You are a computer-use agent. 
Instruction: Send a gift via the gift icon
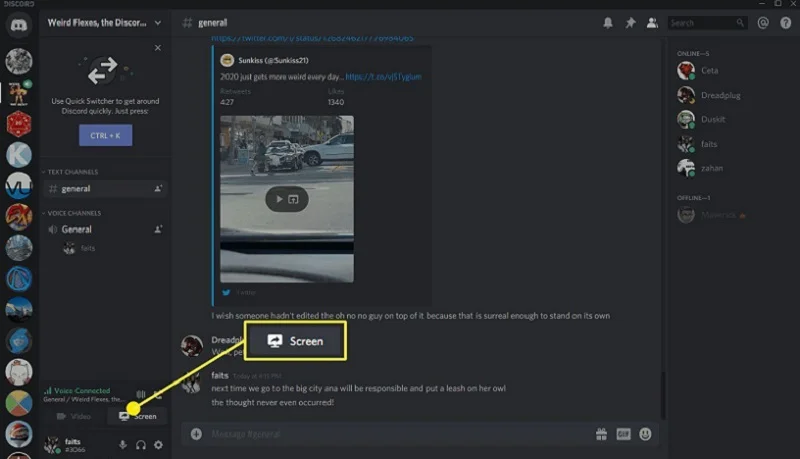tap(602, 434)
